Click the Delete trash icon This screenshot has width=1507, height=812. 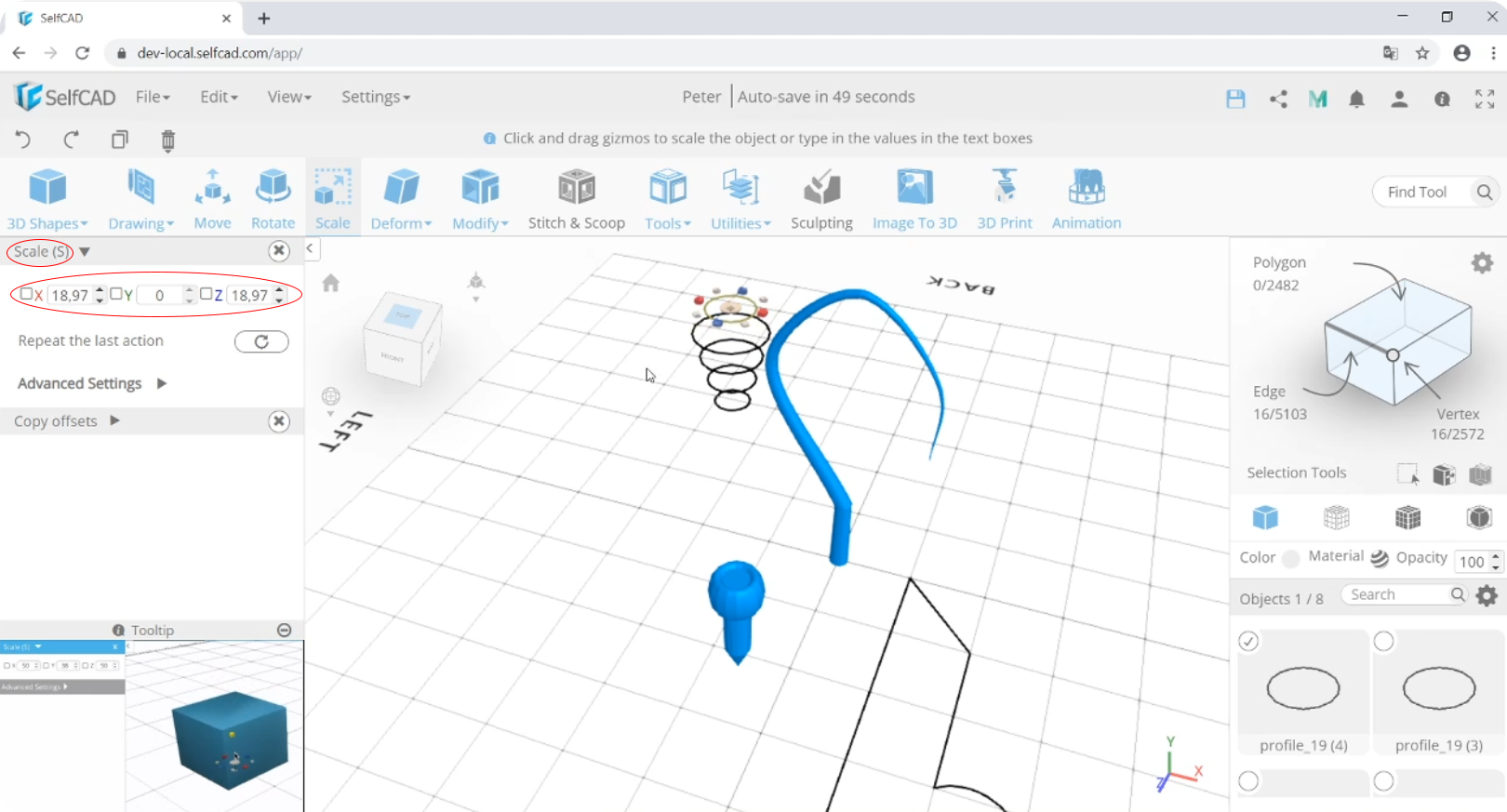[167, 140]
